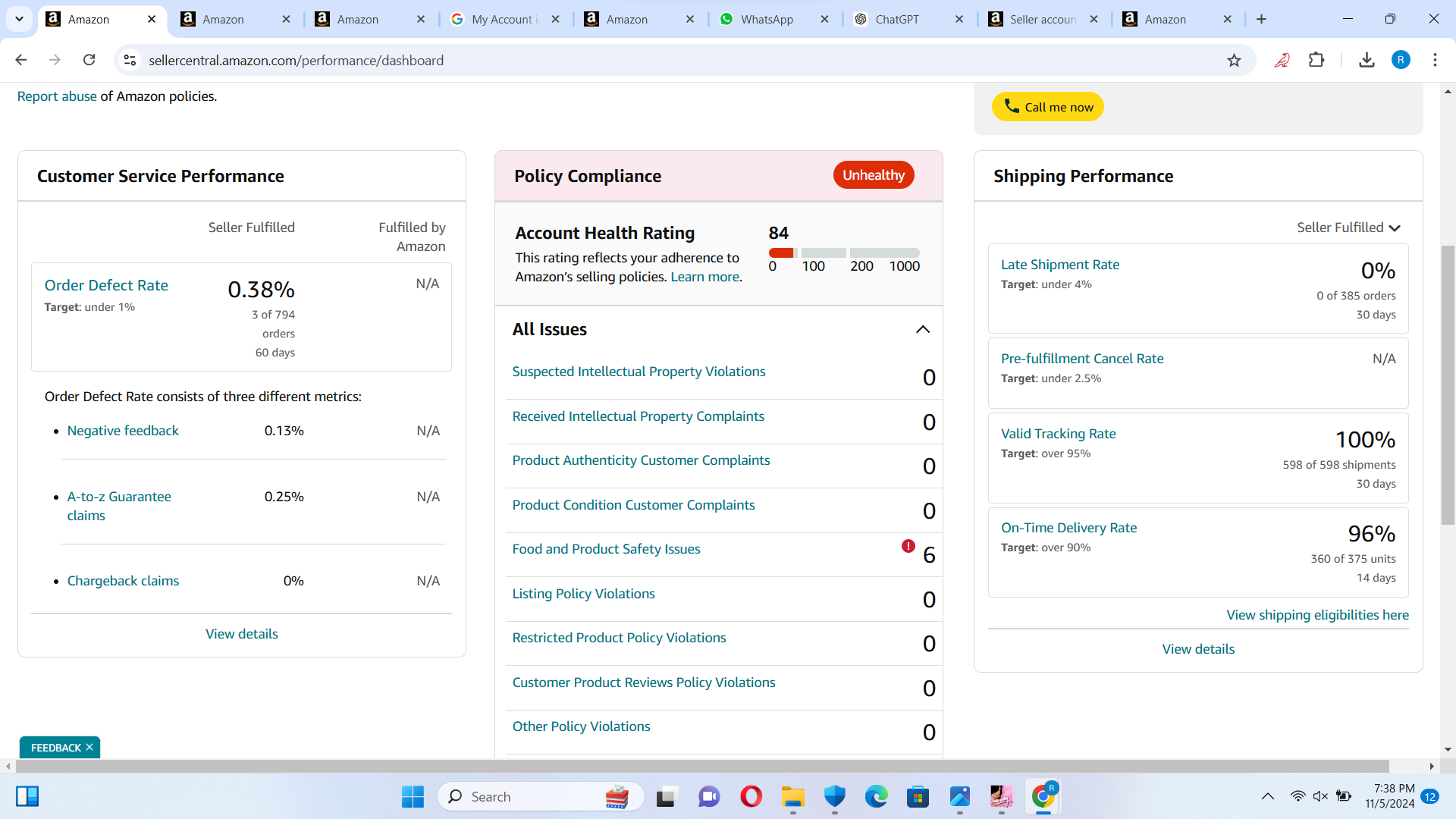Image resolution: width=1456 pixels, height=819 pixels.
Task: Open the Late Shipment Rate link
Action: 1059,265
